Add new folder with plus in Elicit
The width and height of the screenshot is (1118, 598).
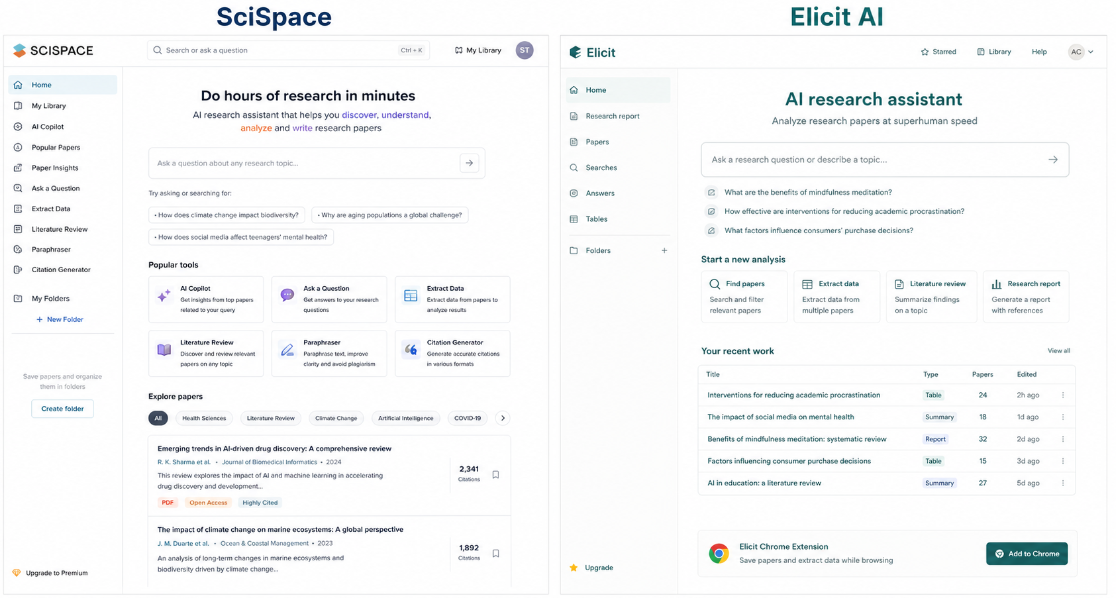point(664,251)
